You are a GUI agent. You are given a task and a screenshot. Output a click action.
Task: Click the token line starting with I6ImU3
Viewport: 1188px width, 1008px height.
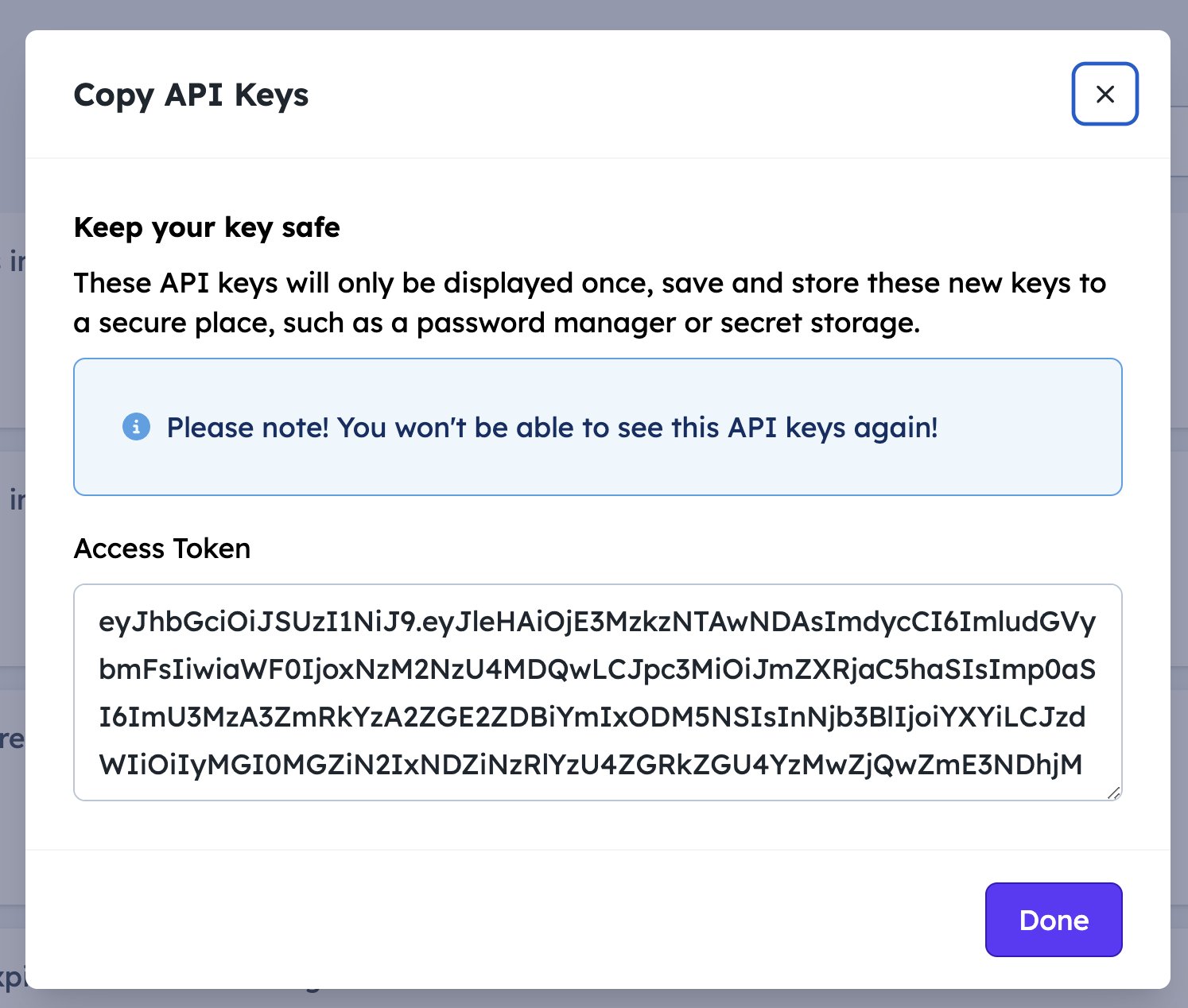(592, 717)
